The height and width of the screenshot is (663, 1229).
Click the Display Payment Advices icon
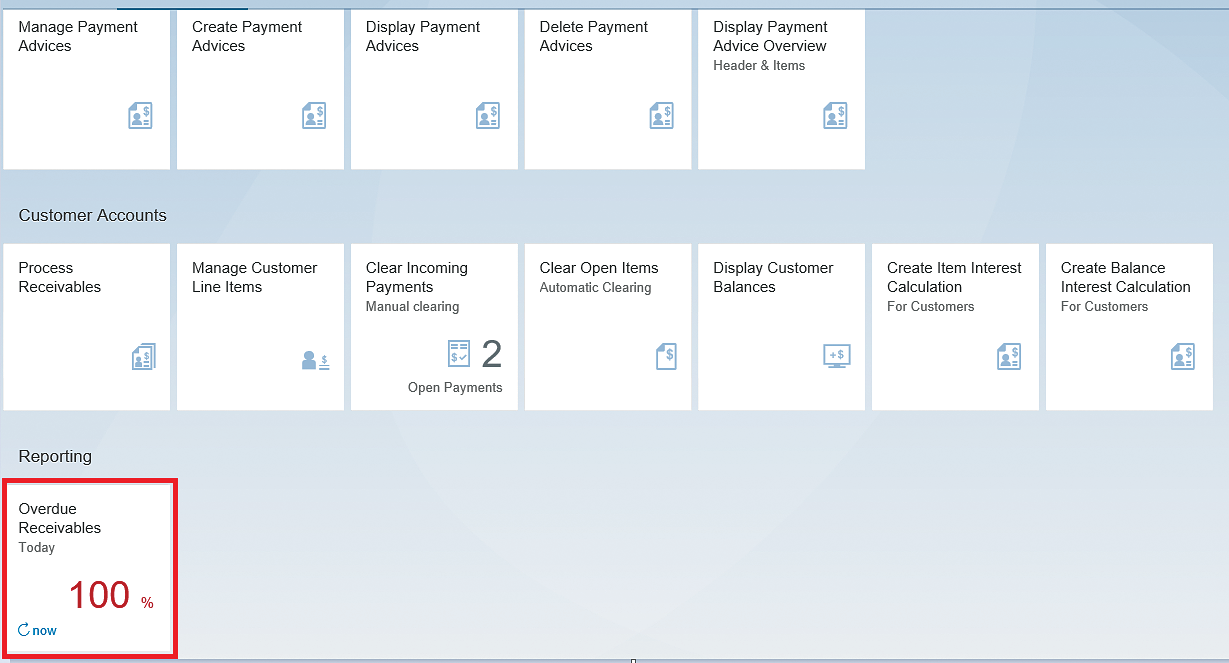tap(488, 115)
